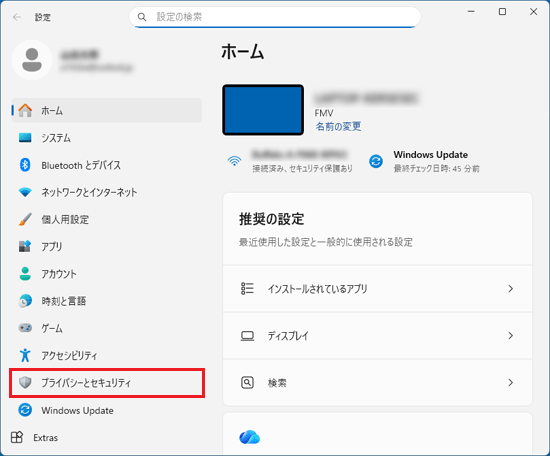Click the user profile avatar picture
This screenshot has height=456, width=550.
point(32,60)
